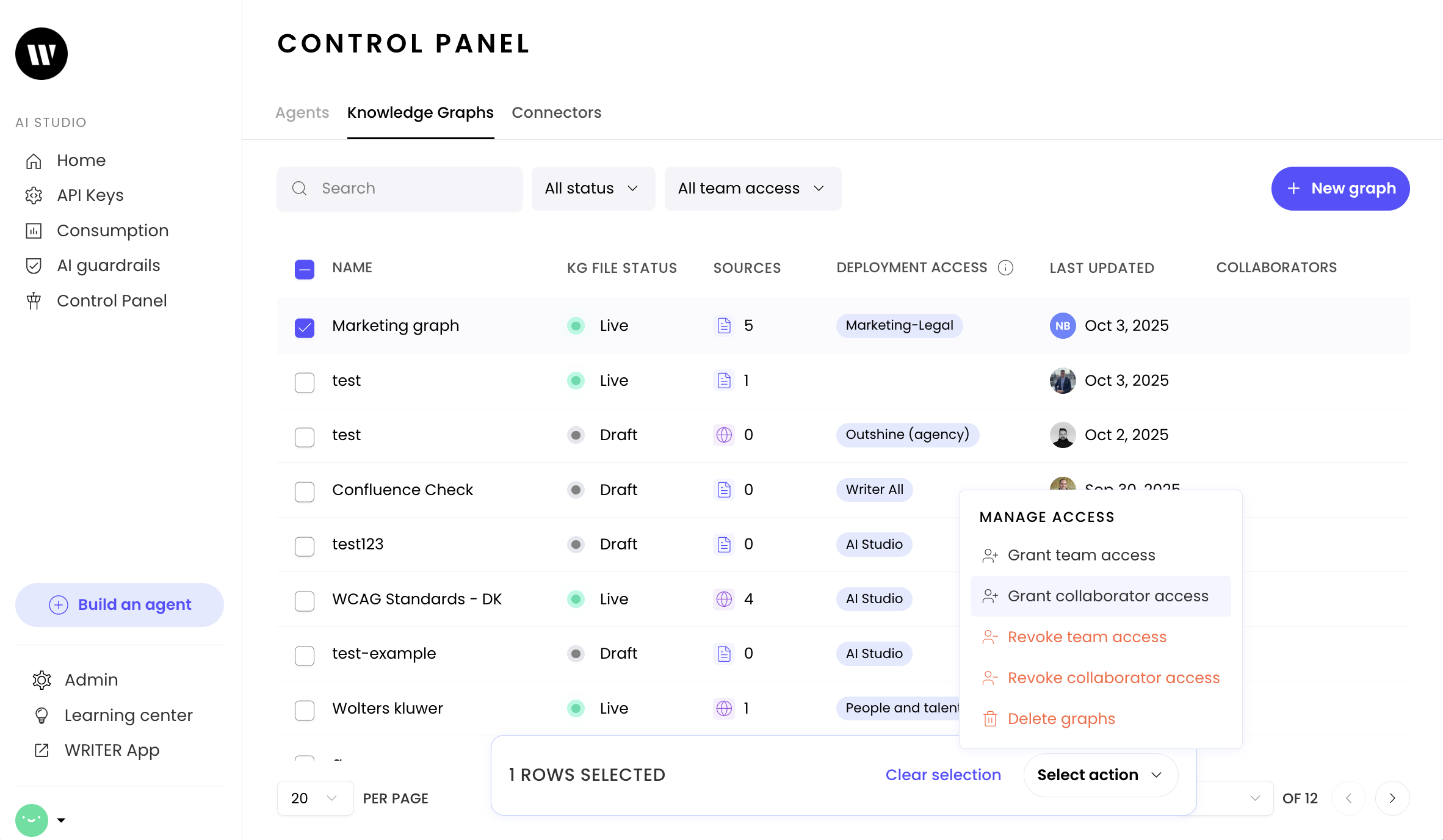Open Learning center lightbulb icon
The width and height of the screenshot is (1443, 840).
pyautogui.click(x=42, y=715)
